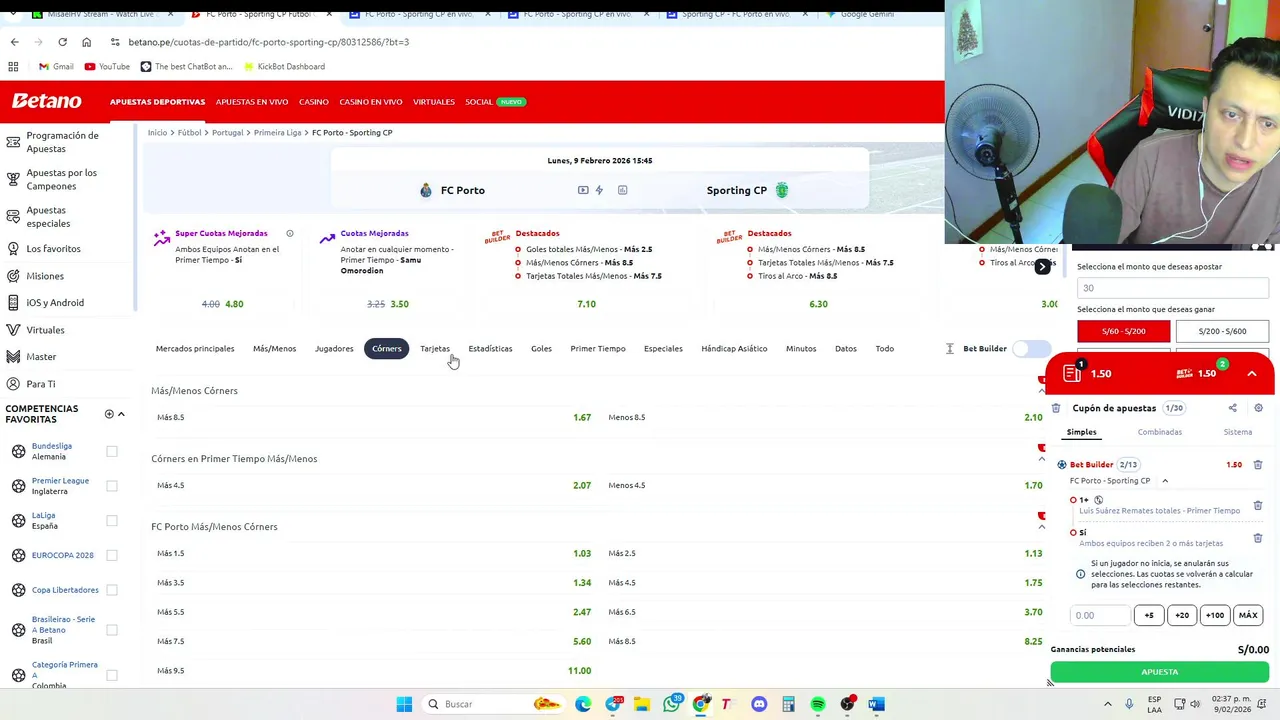
Task: Advance the highlights carousel with the arrow
Action: point(1042,266)
